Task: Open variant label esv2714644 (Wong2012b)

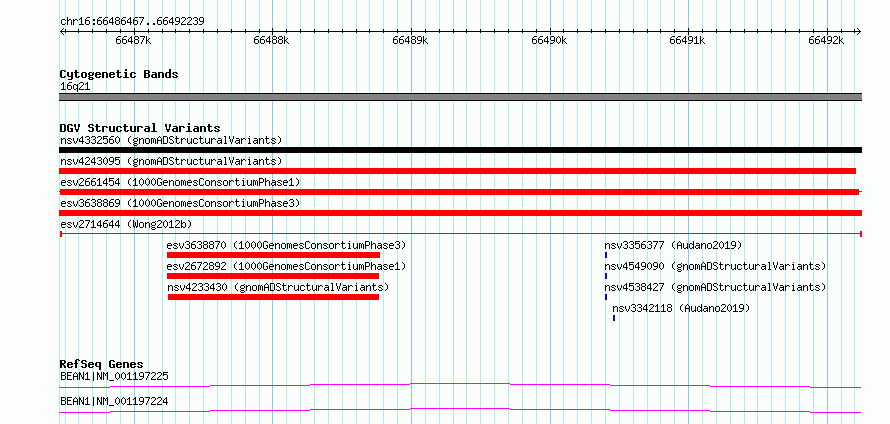Action: click(x=126, y=224)
